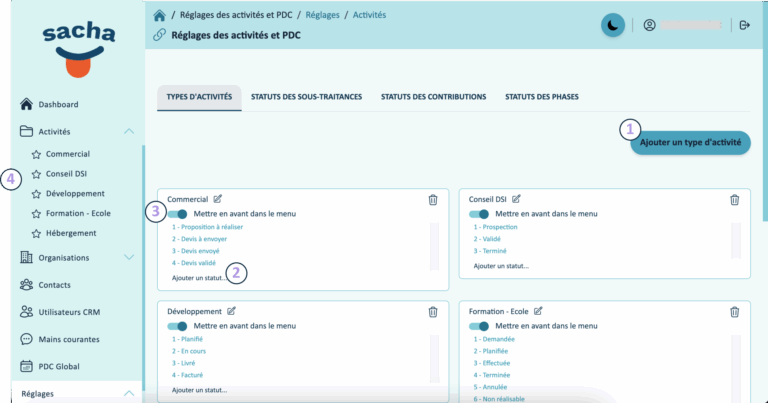The width and height of the screenshot is (768, 403).
Task: Open PDC Global calendar icon
Action: pyautogui.click(x=26, y=366)
